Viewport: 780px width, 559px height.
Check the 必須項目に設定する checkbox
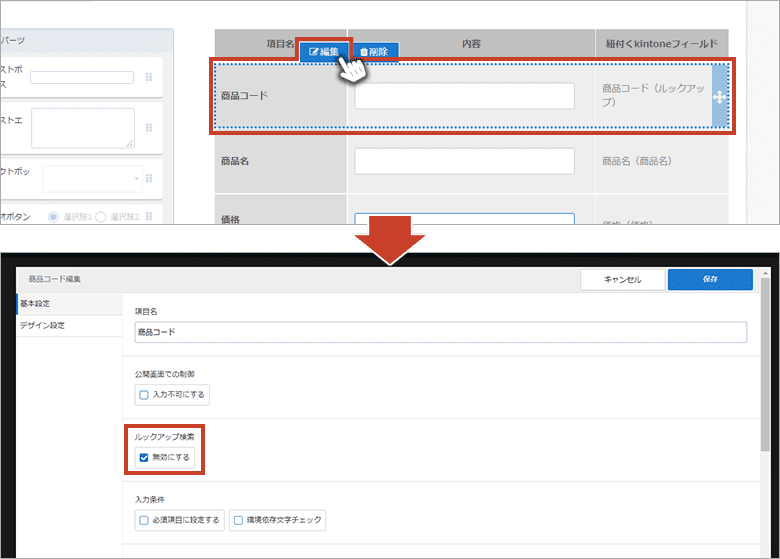click(144, 520)
